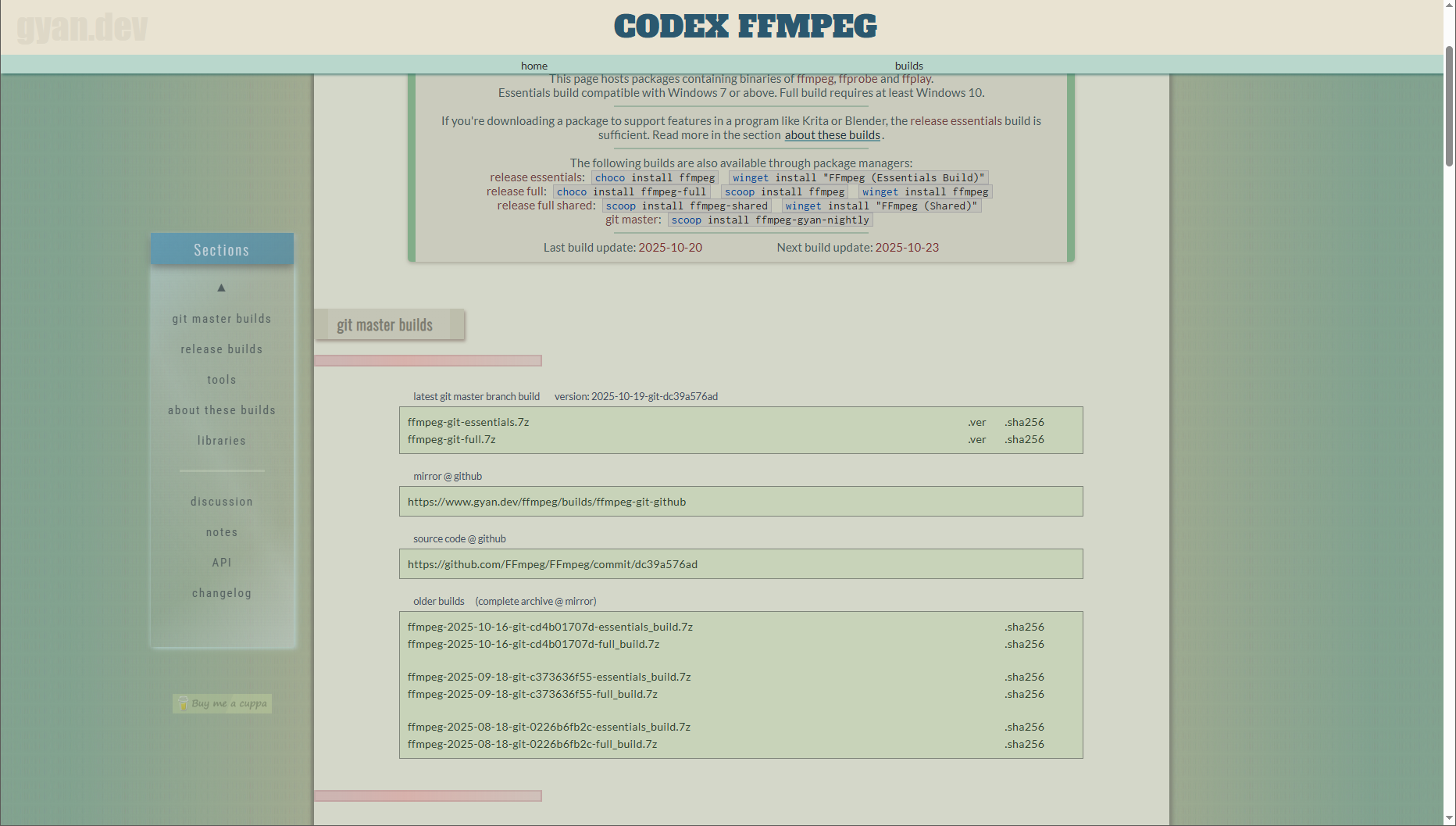1456x826 pixels.
Task: Open the API sidebar link
Action: pyautogui.click(x=222, y=563)
